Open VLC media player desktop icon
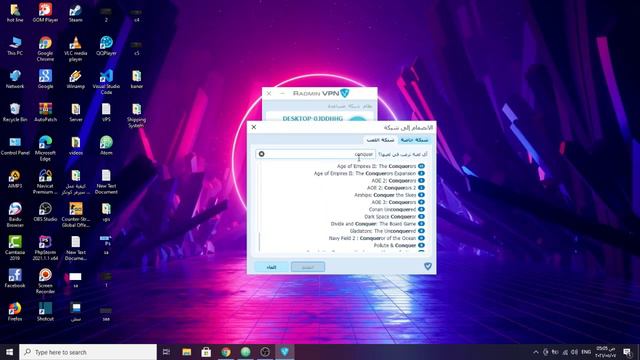640x360 pixels. point(76,49)
